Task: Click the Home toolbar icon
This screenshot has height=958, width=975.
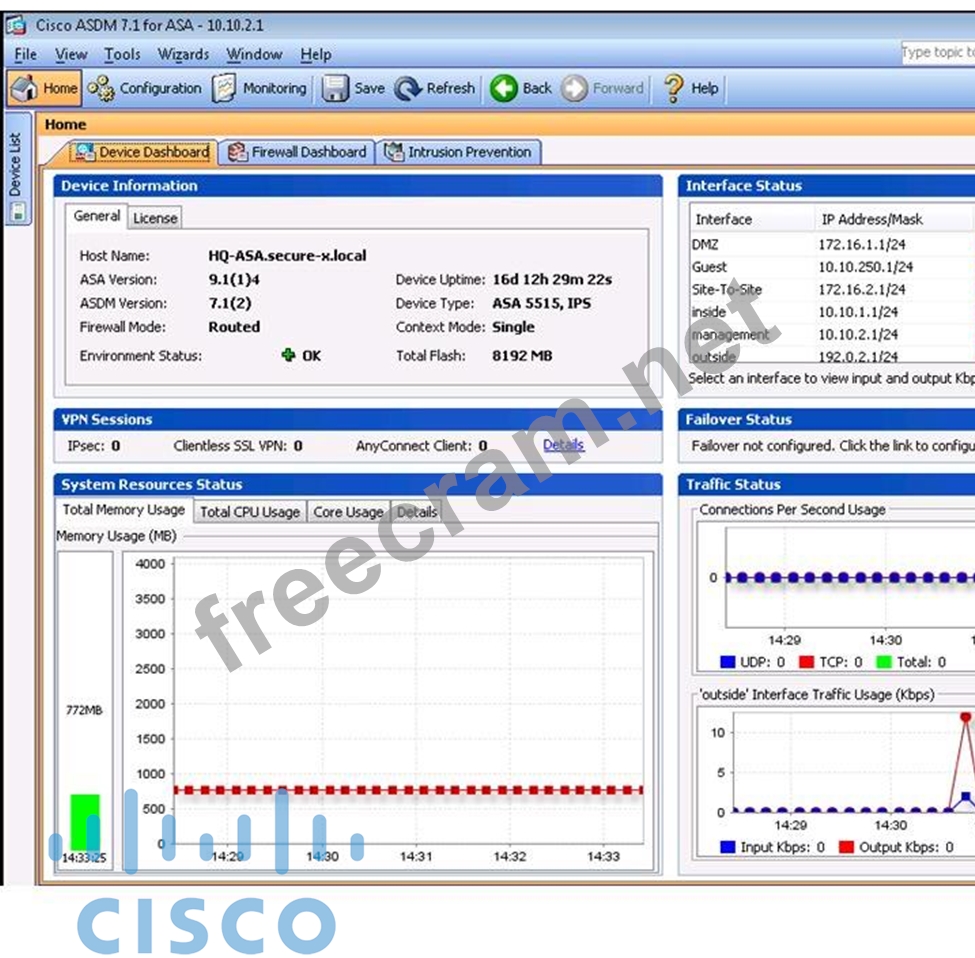Action: (x=24, y=89)
